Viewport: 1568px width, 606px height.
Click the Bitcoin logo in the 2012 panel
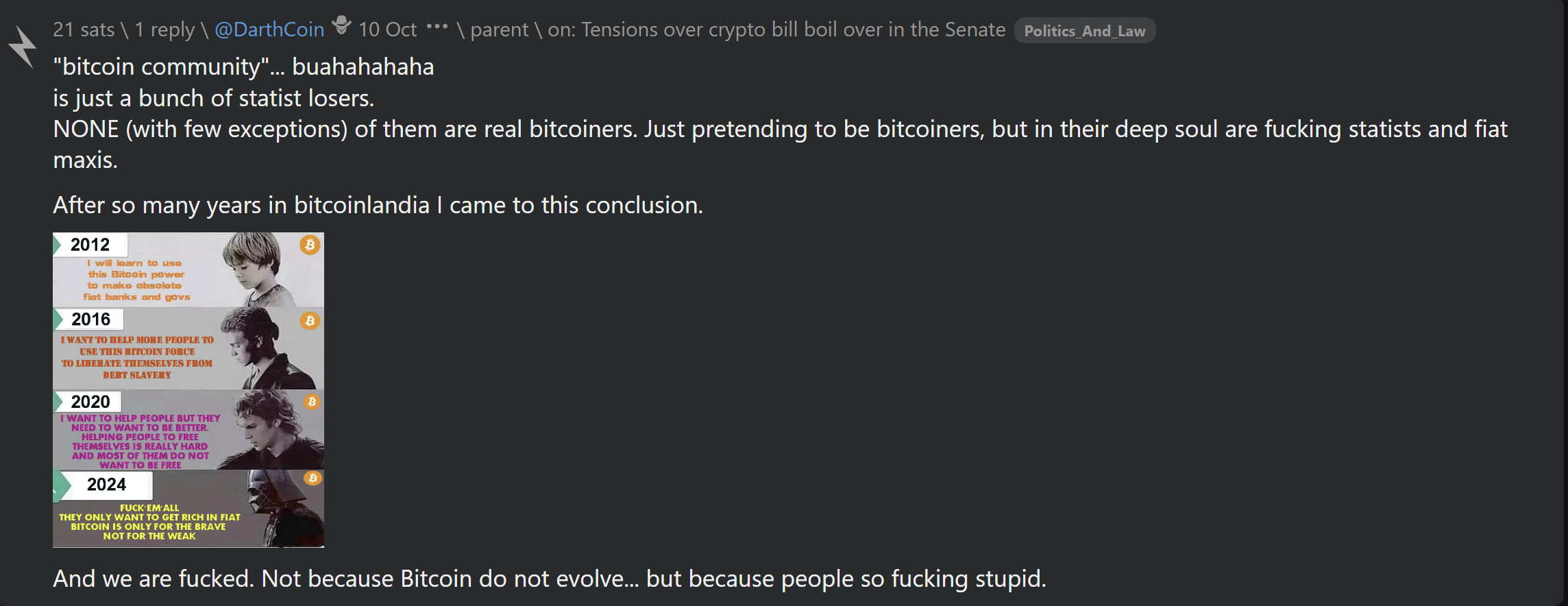pyautogui.click(x=310, y=245)
